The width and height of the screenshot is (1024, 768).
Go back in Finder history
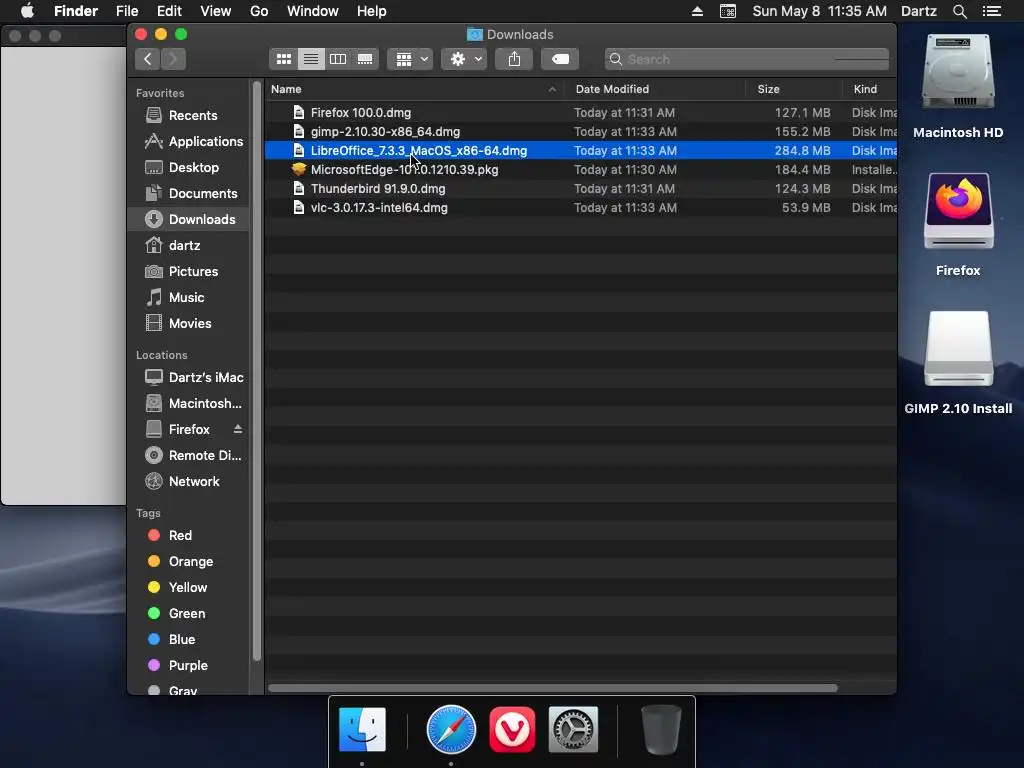(x=148, y=59)
